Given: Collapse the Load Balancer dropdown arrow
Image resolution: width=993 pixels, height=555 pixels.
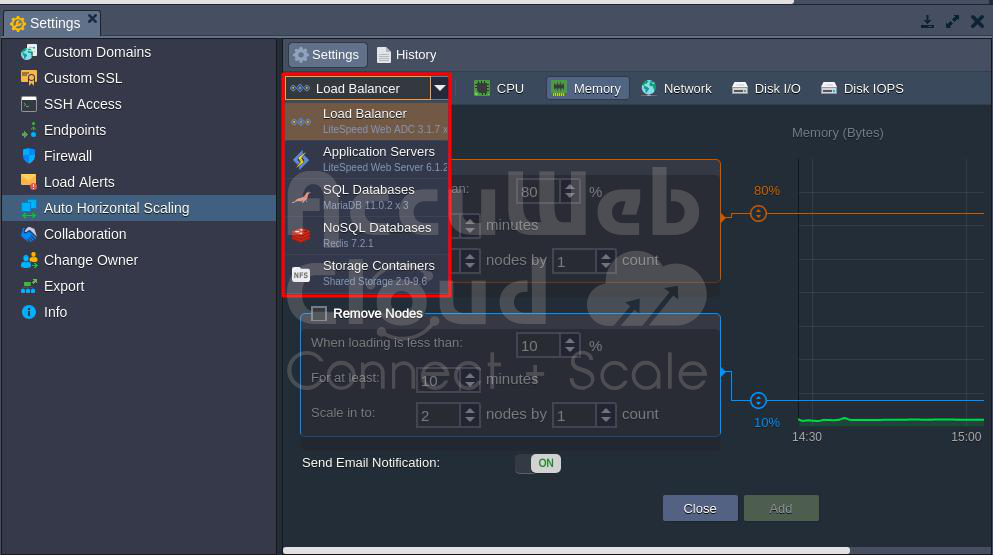Looking at the screenshot, I should 440,88.
